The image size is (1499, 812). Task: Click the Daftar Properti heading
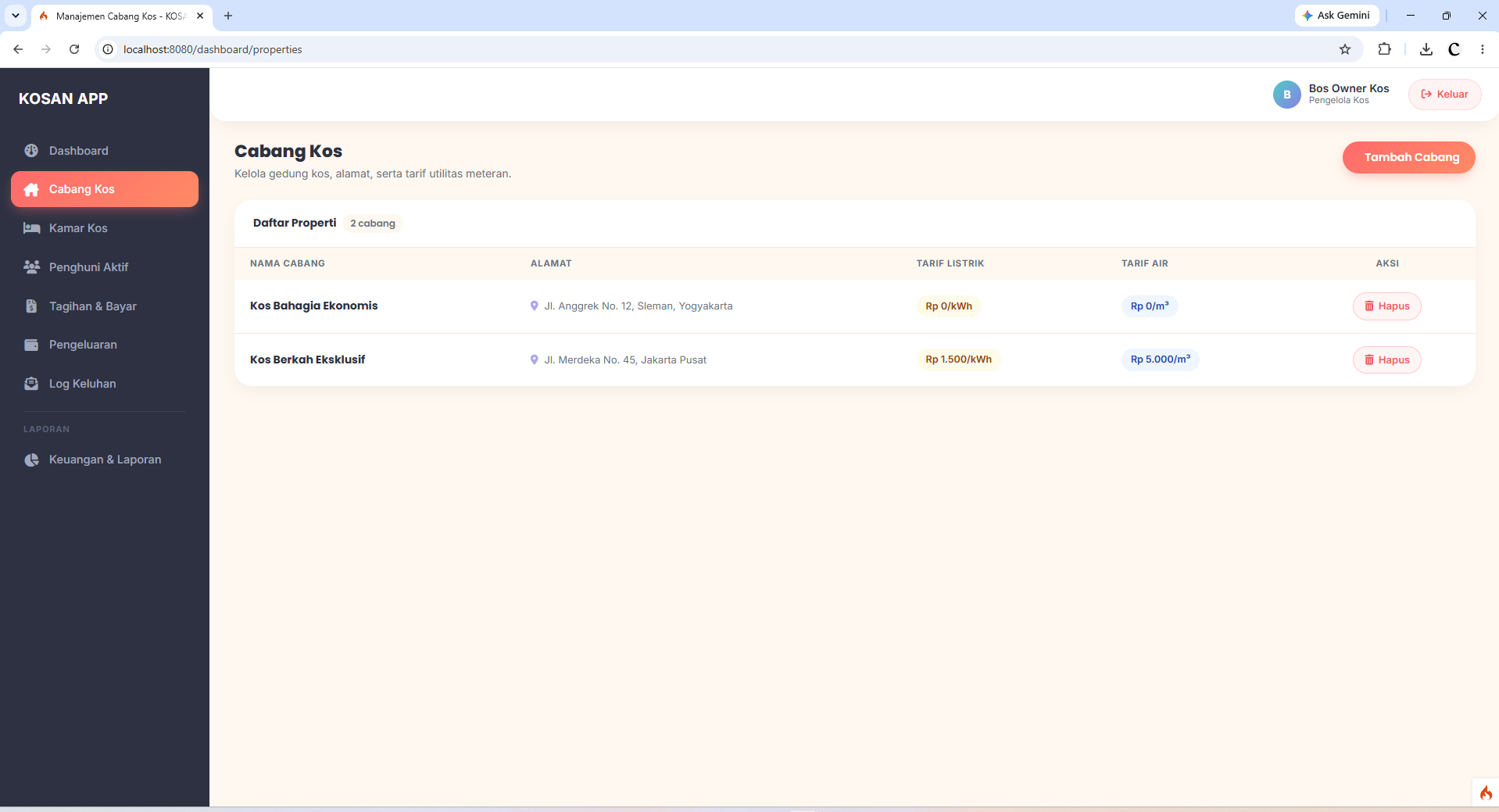[x=295, y=223]
